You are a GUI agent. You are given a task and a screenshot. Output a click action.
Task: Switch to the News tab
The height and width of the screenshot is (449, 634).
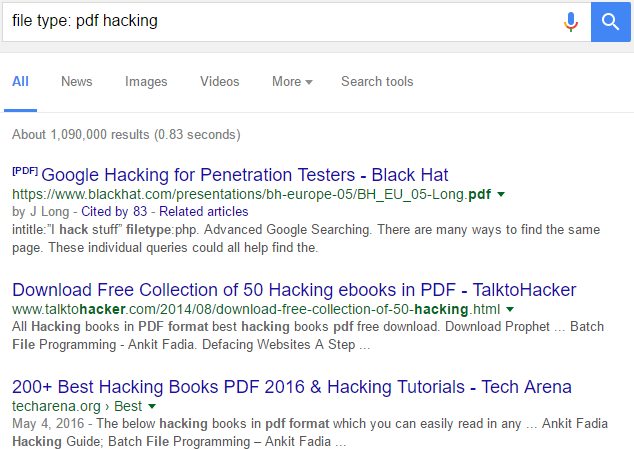coord(77,82)
